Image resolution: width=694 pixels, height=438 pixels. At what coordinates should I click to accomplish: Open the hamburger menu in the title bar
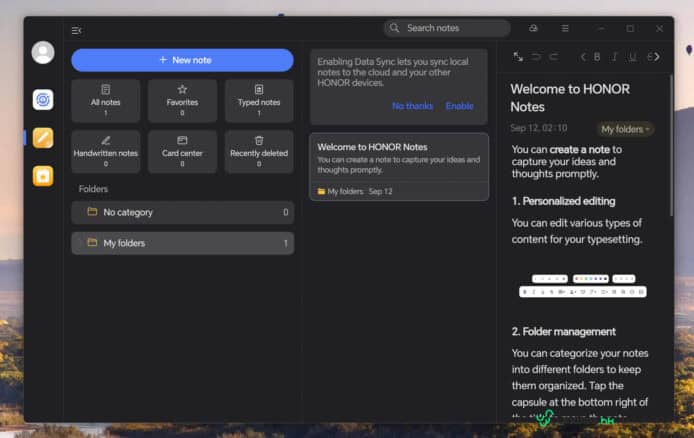coord(565,29)
